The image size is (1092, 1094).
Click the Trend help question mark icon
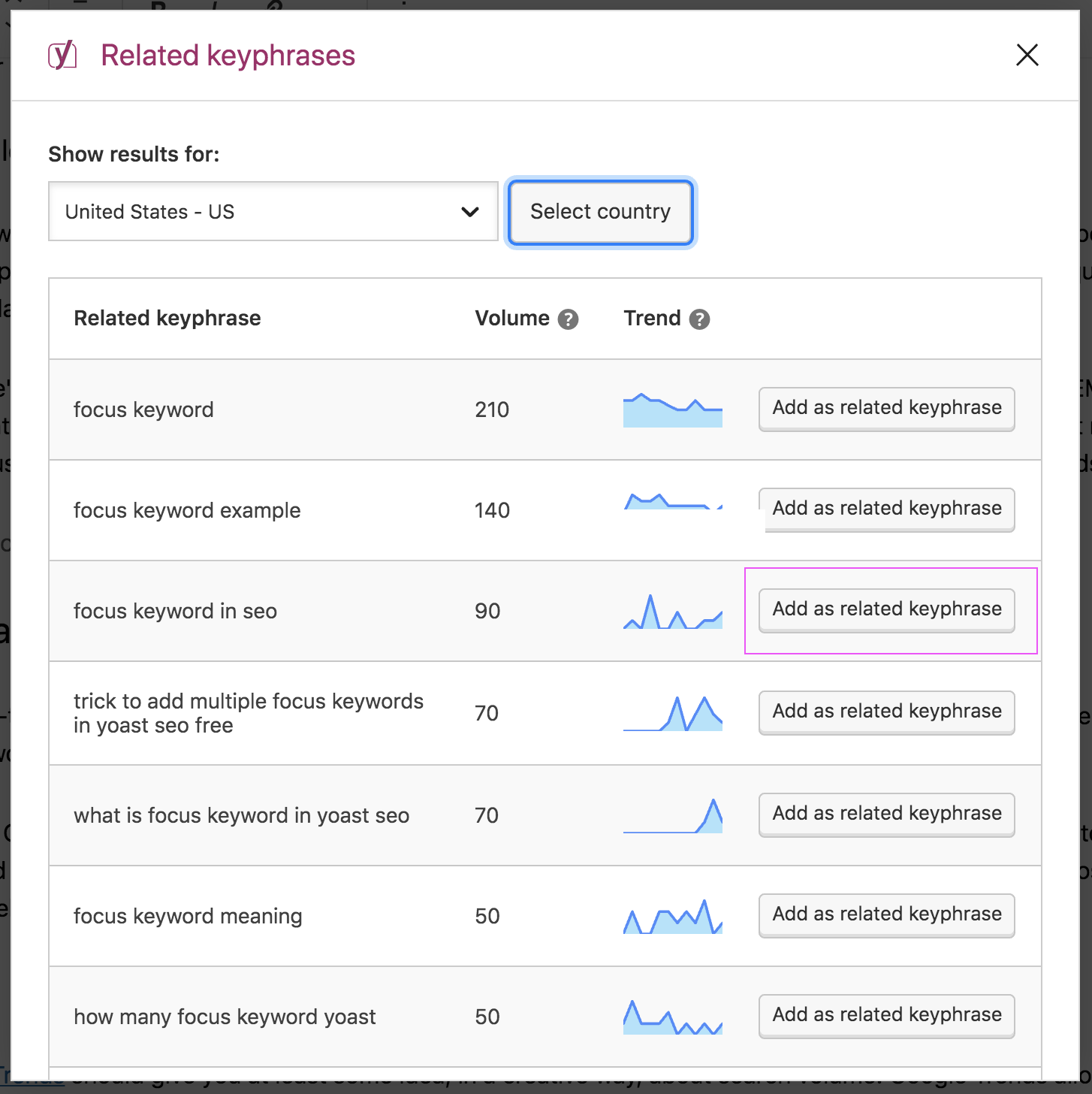699,319
